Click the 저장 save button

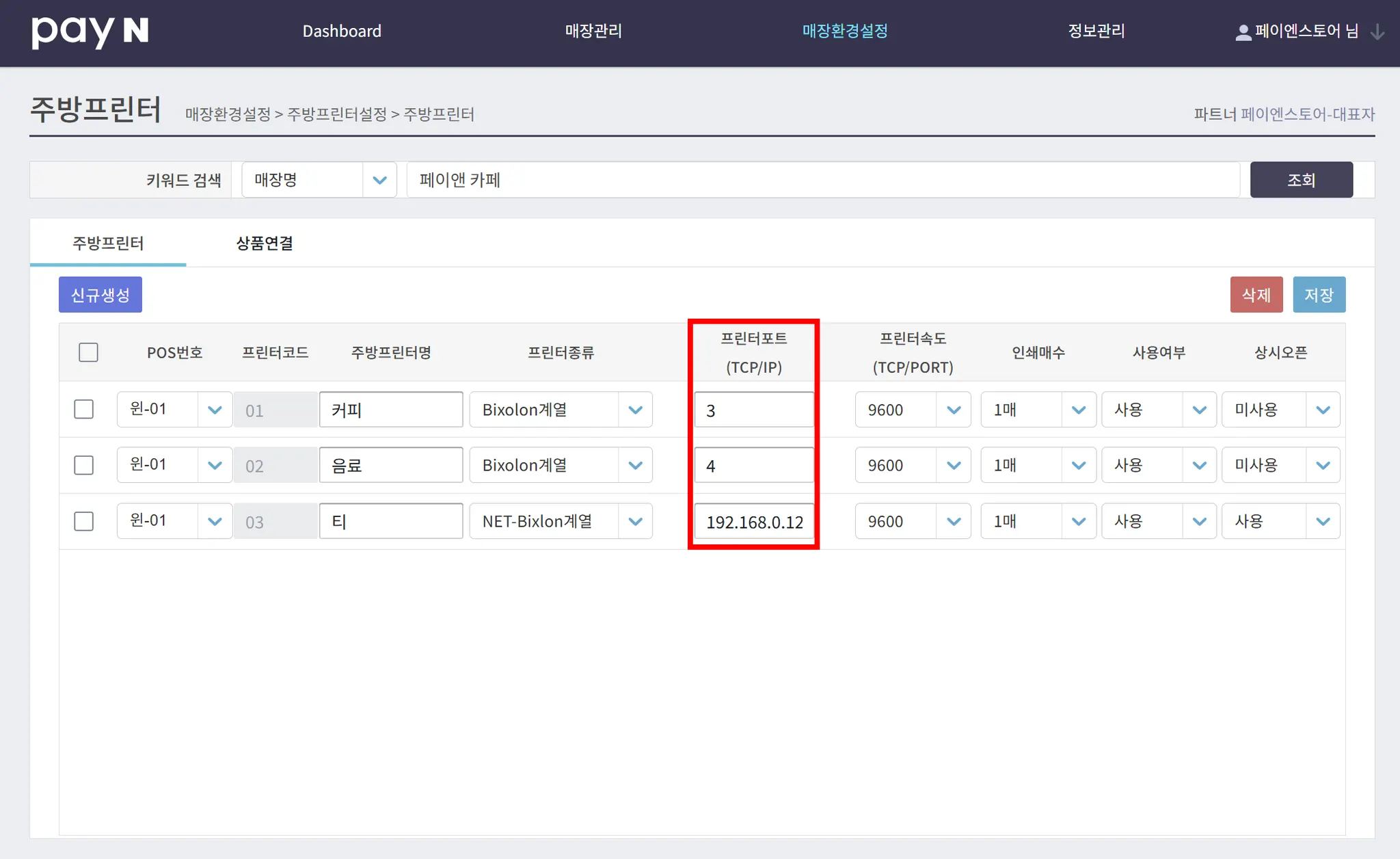pyautogui.click(x=1319, y=295)
